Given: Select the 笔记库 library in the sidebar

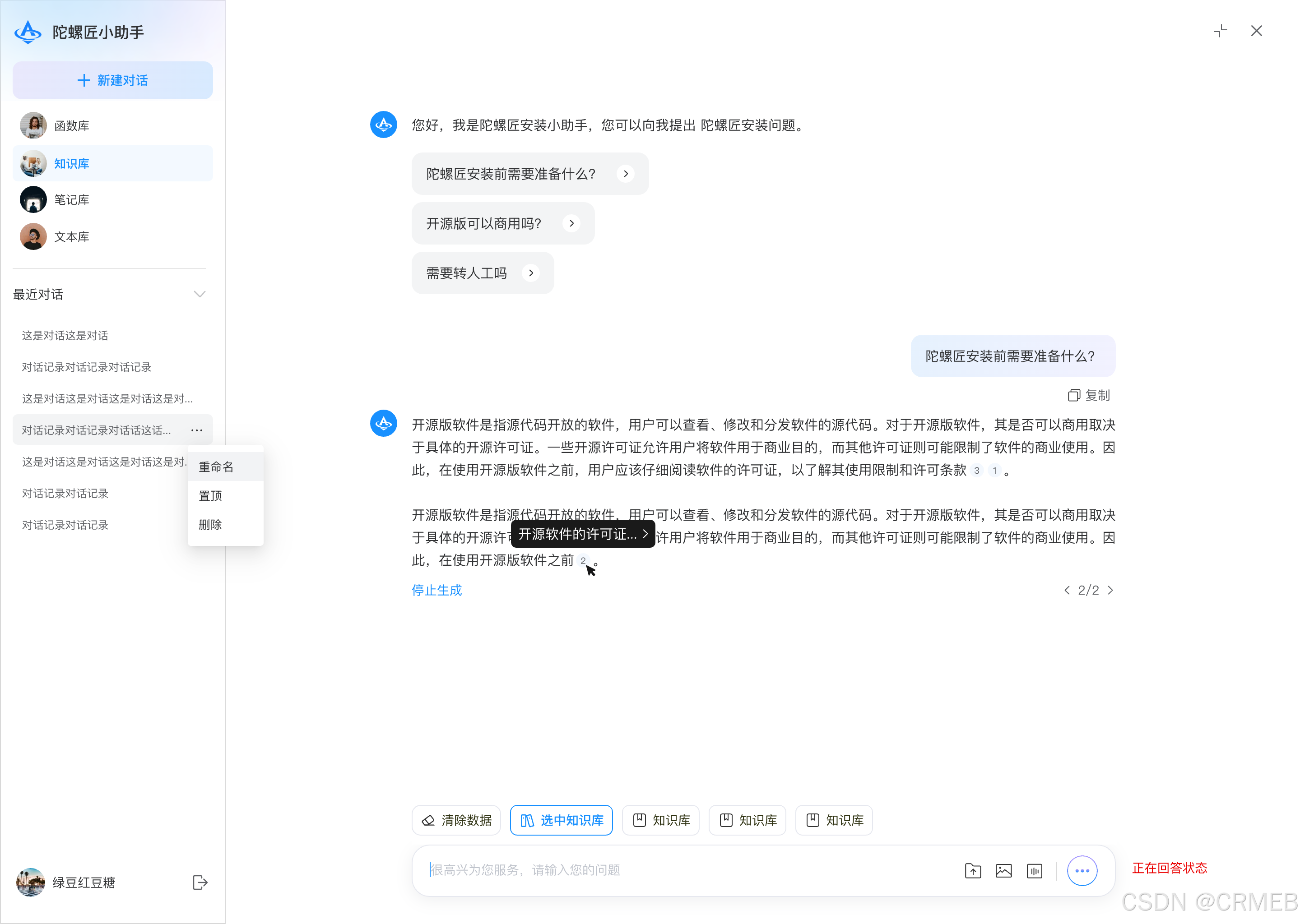Looking at the screenshot, I should 71,200.
